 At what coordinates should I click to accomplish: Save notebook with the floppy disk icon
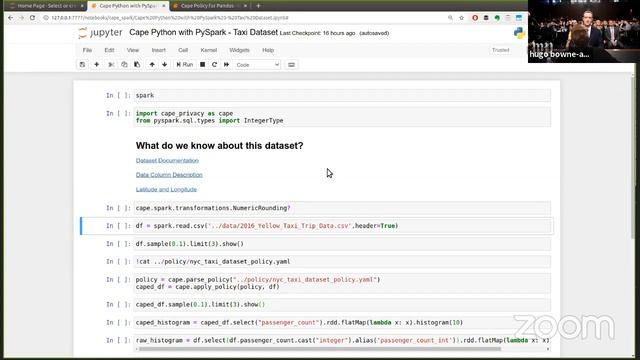[x=82, y=64]
